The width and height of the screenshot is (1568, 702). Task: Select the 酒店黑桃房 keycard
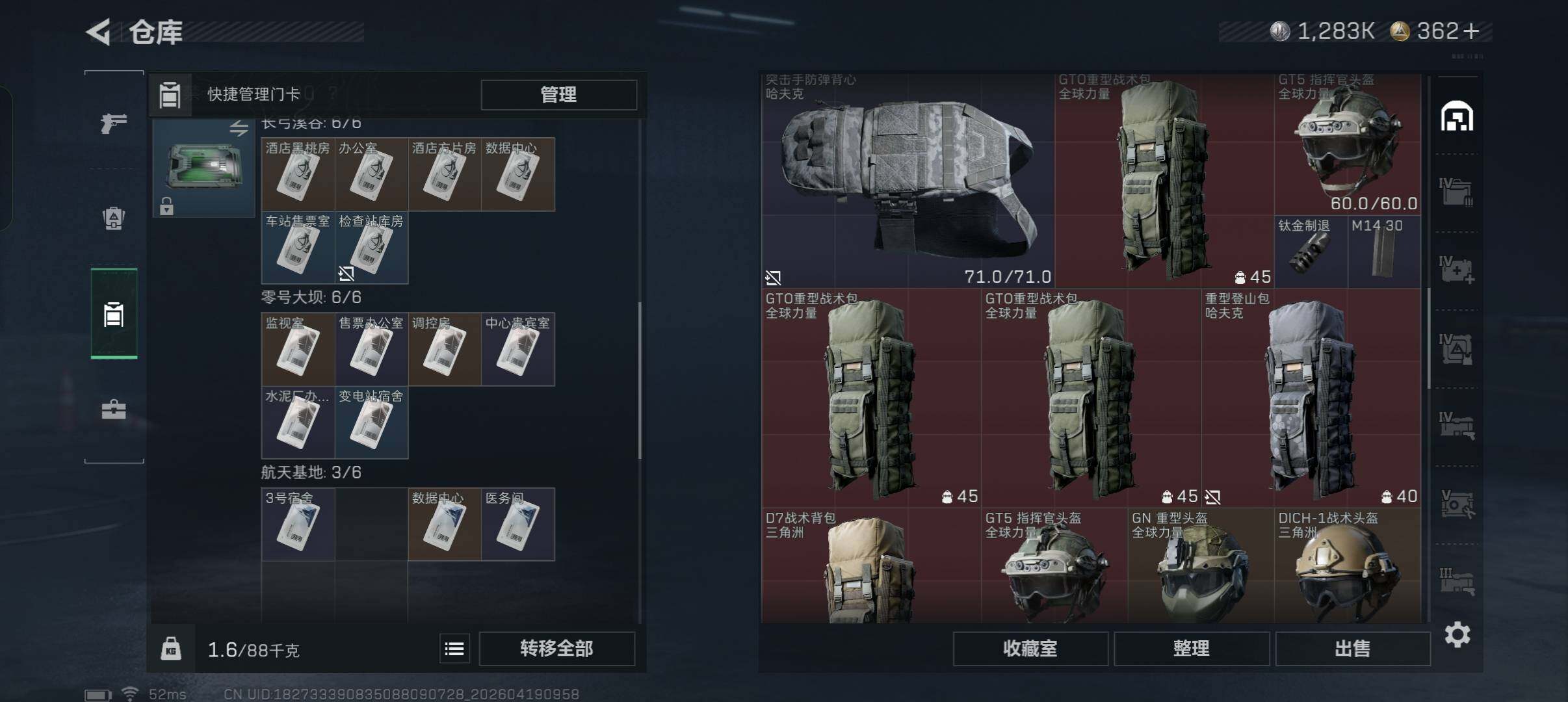(x=298, y=174)
